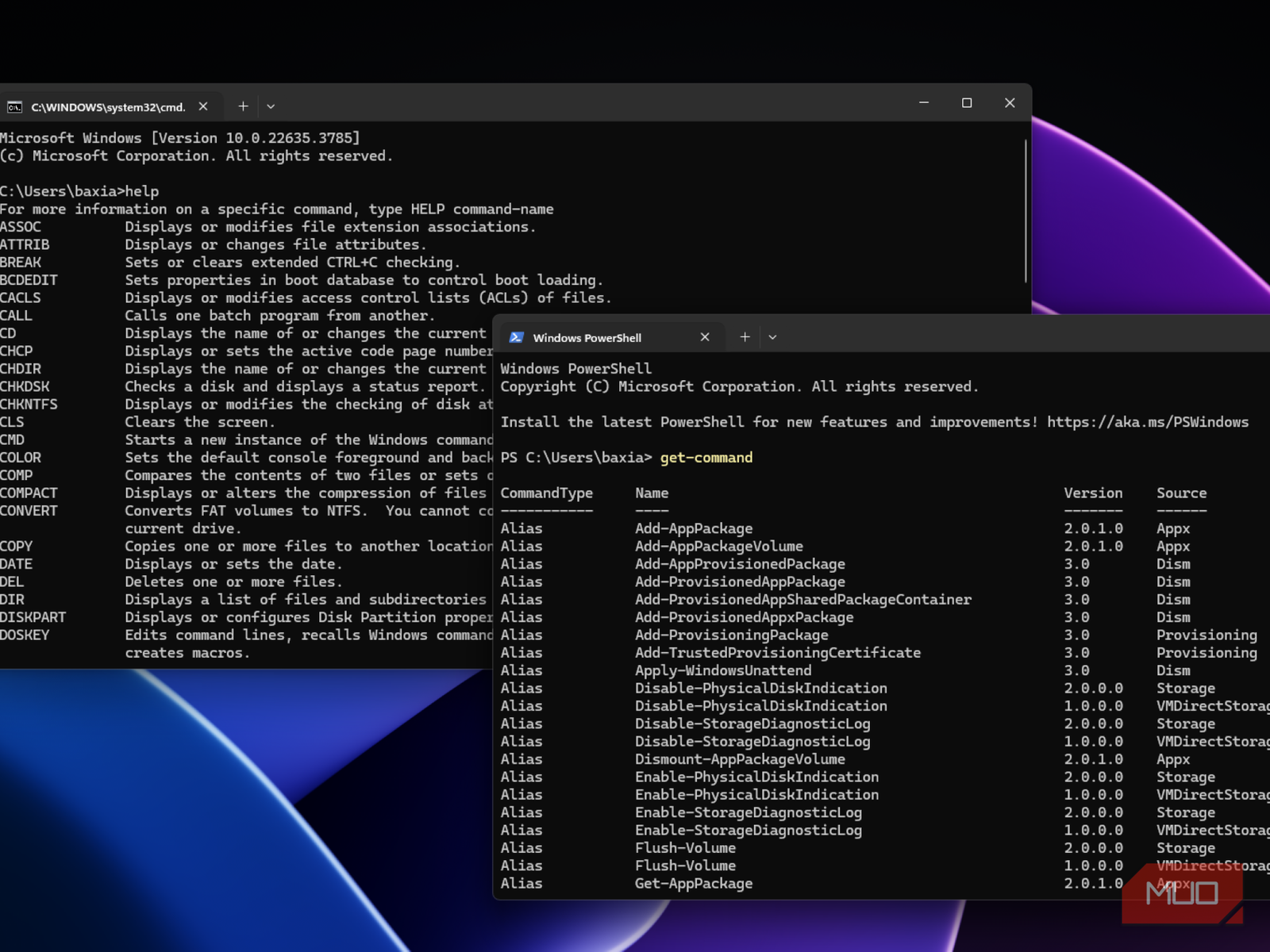The height and width of the screenshot is (952, 1270).
Task: Close the cmd.exe tab
Action: [203, 106]
